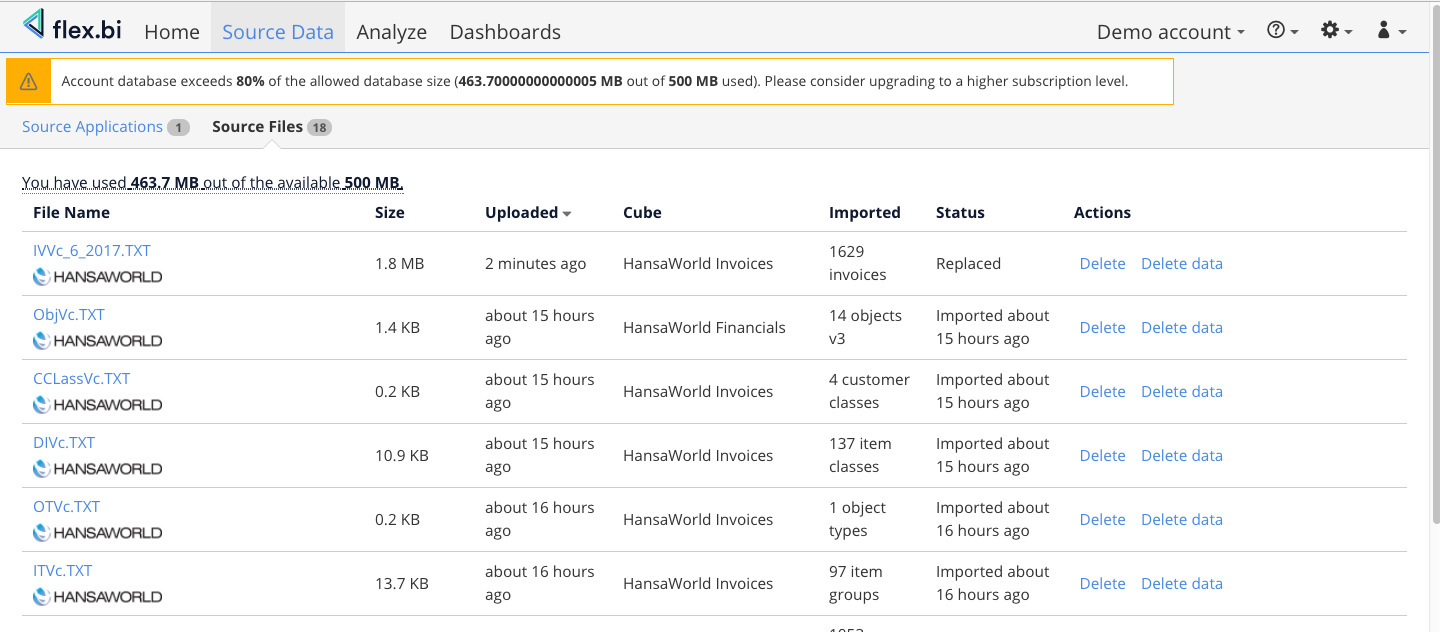The image size is (1440, 632).
Task: Open the ITVc.TXT file link
Action: coord(62,571)
